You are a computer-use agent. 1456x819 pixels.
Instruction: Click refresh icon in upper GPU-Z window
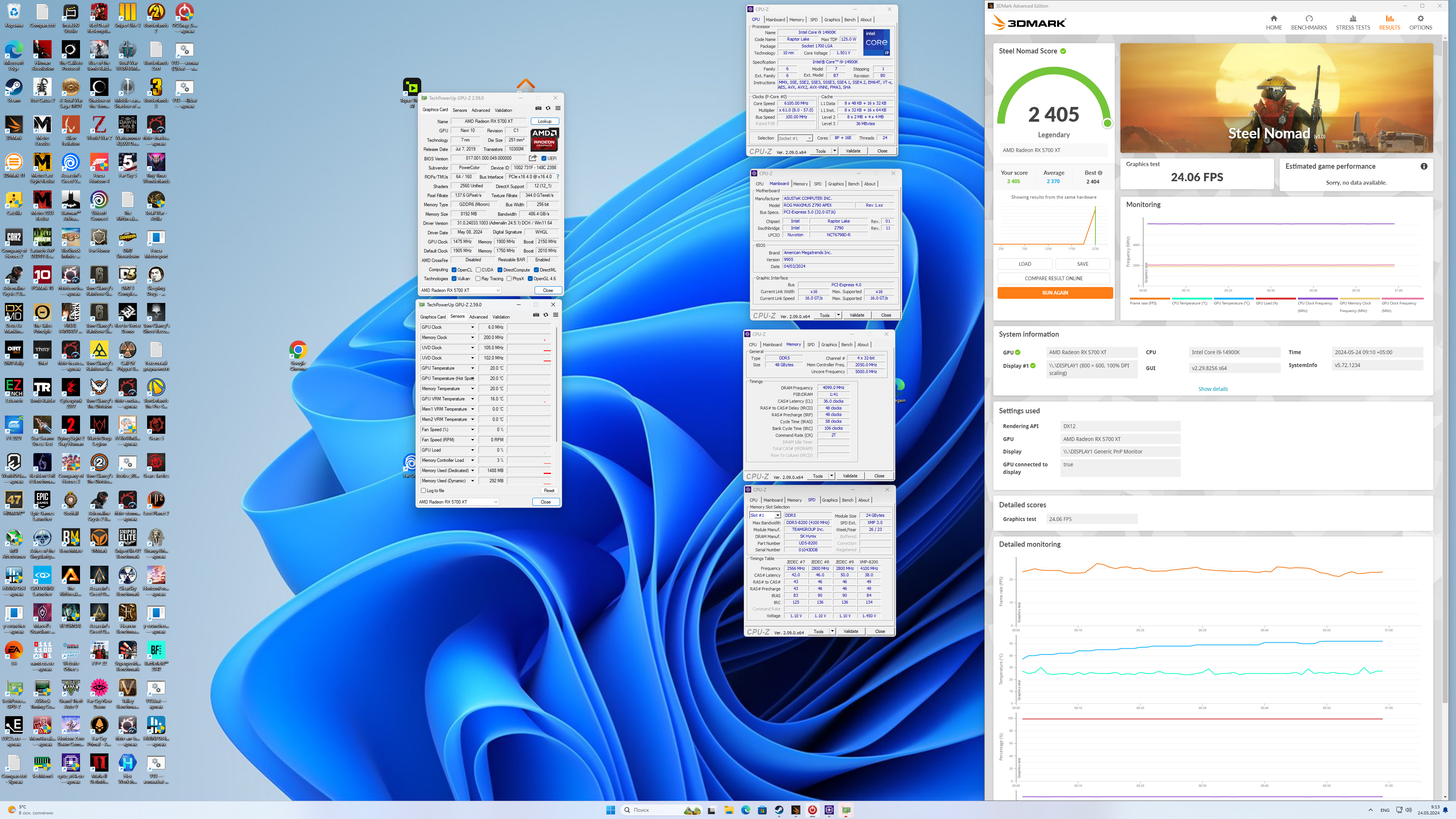coord(548,108)
